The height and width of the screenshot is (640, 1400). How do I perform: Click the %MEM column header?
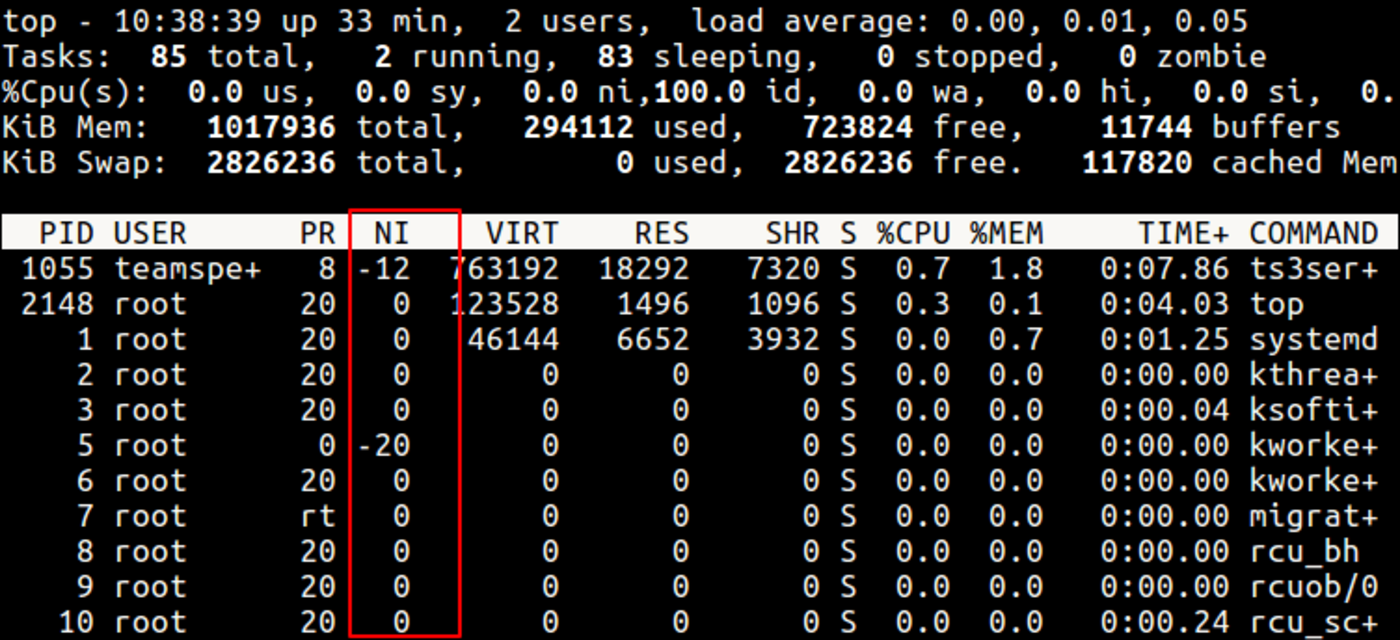coord(1006,234)
